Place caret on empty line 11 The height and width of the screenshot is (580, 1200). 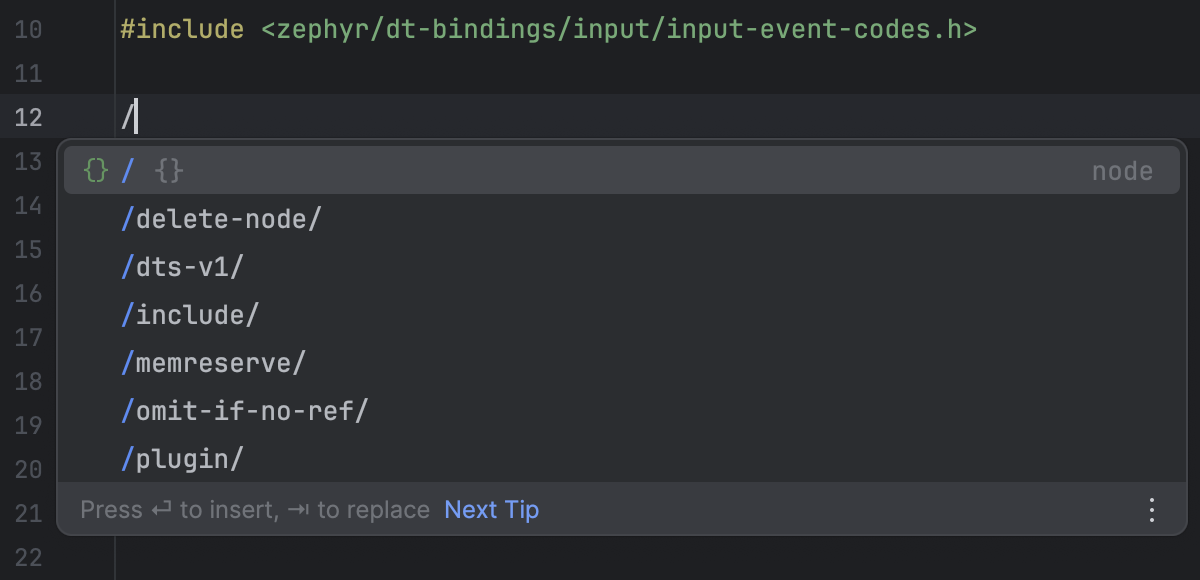click(x=400, y=74)
